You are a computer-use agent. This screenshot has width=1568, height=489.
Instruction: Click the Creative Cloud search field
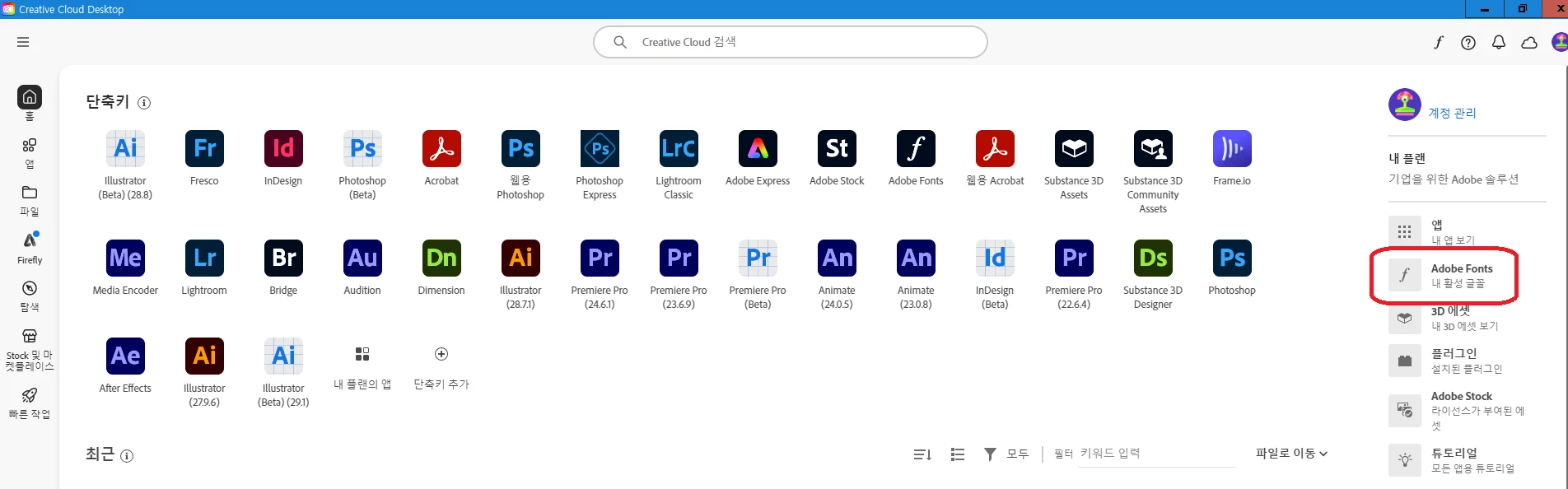coord(791,42)
